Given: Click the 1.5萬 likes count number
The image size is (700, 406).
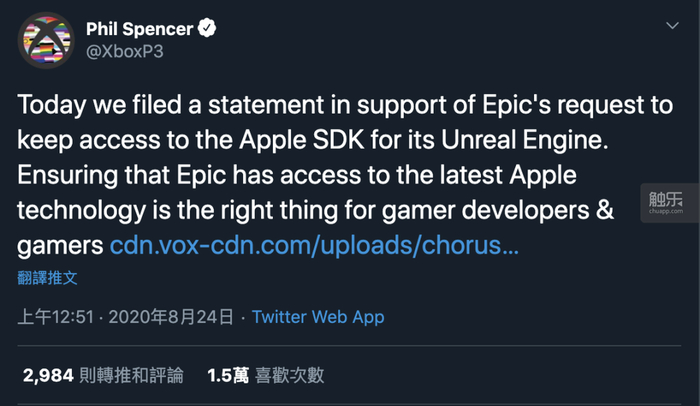Looking at the screenshot, I should coord(227,375).
